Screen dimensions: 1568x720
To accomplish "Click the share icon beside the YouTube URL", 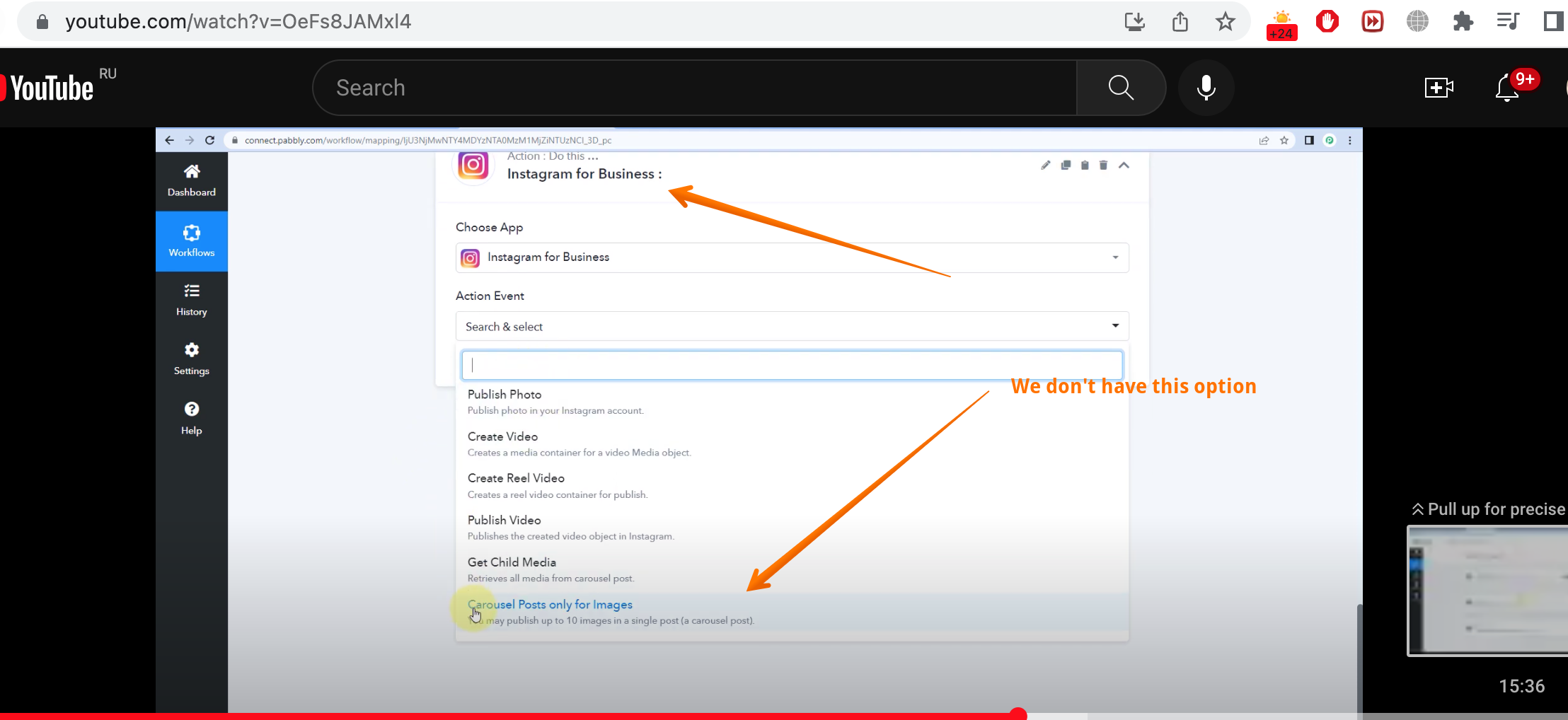I will coord(1180,22).
